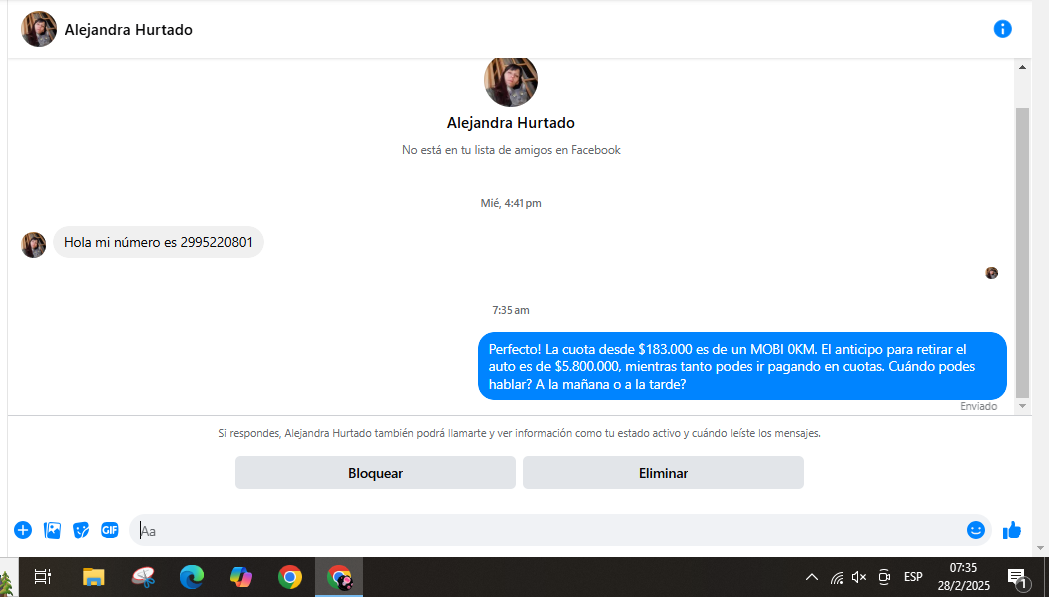Click centered name Alejandra Hurtado in chat
The width and height of the screenshot is (1049, 597).
511,122
